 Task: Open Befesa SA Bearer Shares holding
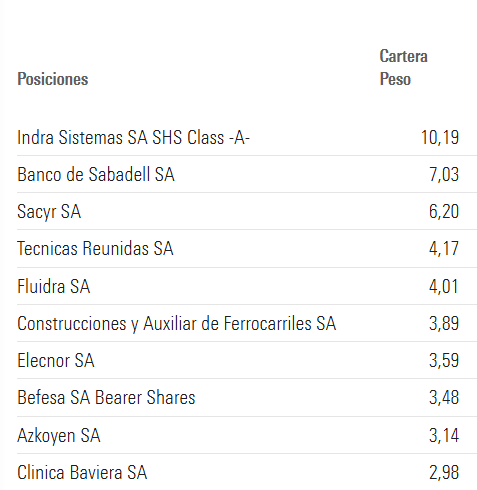click(106, 397)
